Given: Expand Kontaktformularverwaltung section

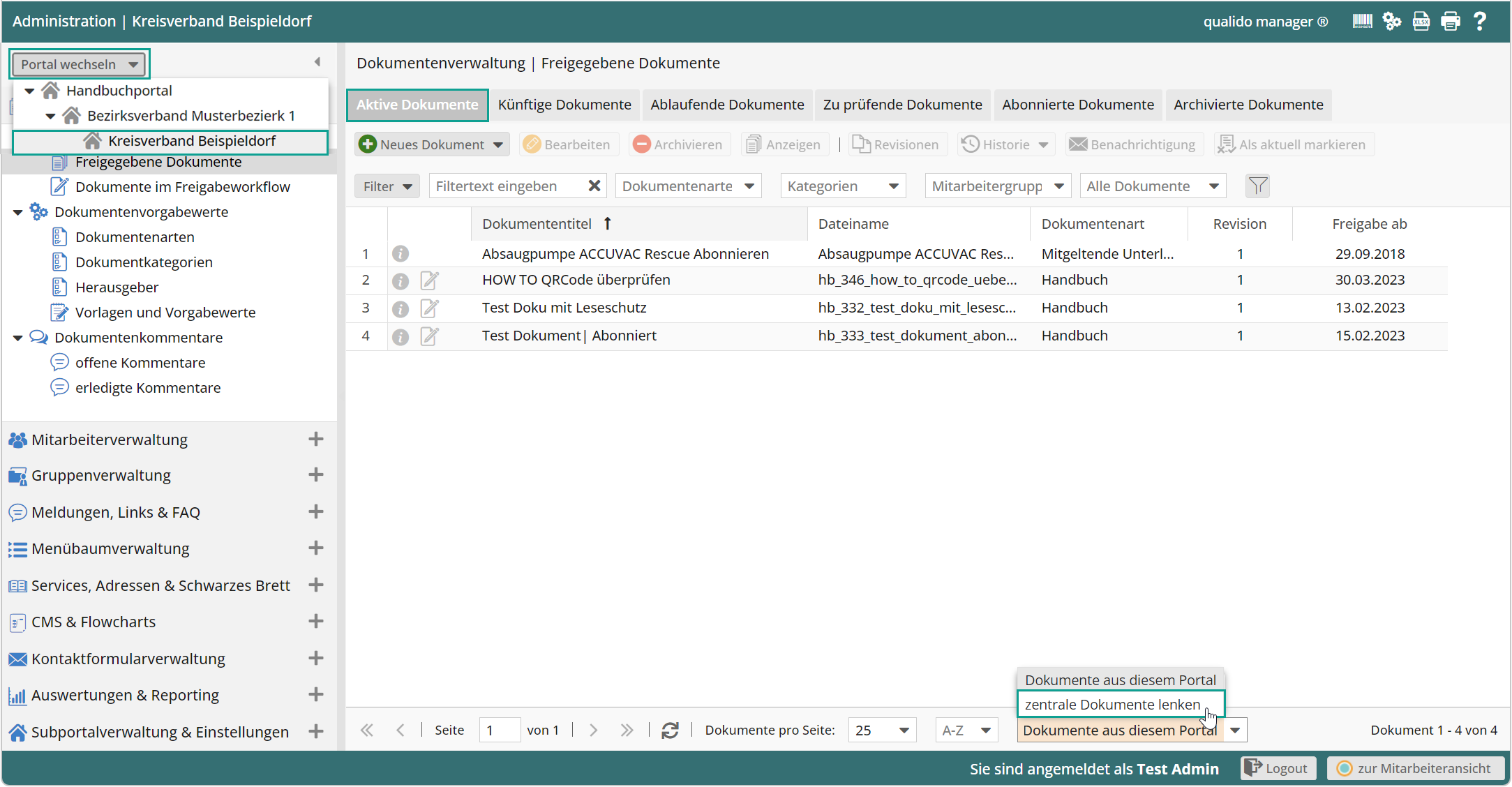Looking at the screenshot, I should (316, 659).
